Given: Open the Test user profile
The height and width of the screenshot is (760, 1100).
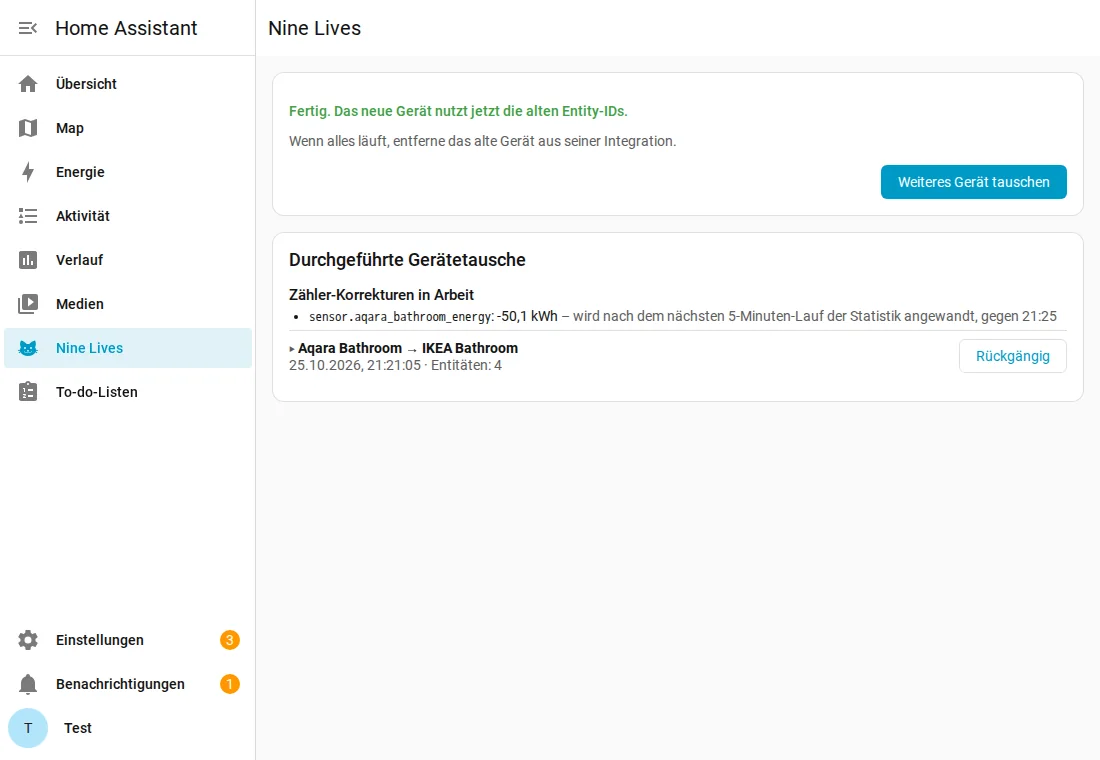Looking at the screenshot, I should coord(128,728).
